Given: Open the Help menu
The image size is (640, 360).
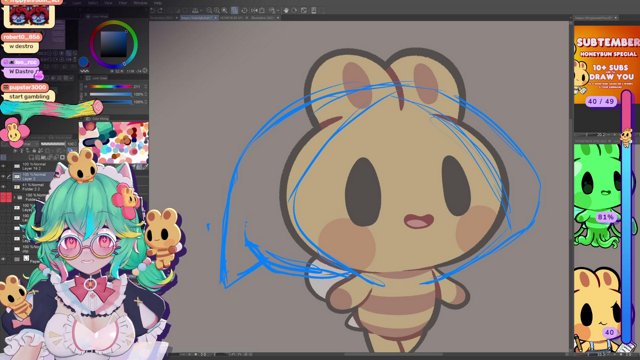Looking at the screenshot, I should [158, 3].
